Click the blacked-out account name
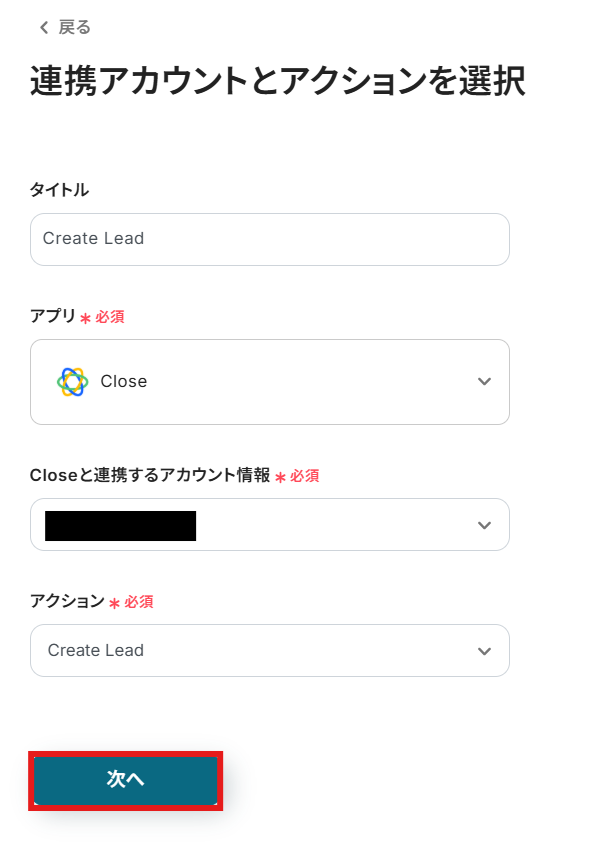This screenshot has height=843, width=610. click(120, 525)
